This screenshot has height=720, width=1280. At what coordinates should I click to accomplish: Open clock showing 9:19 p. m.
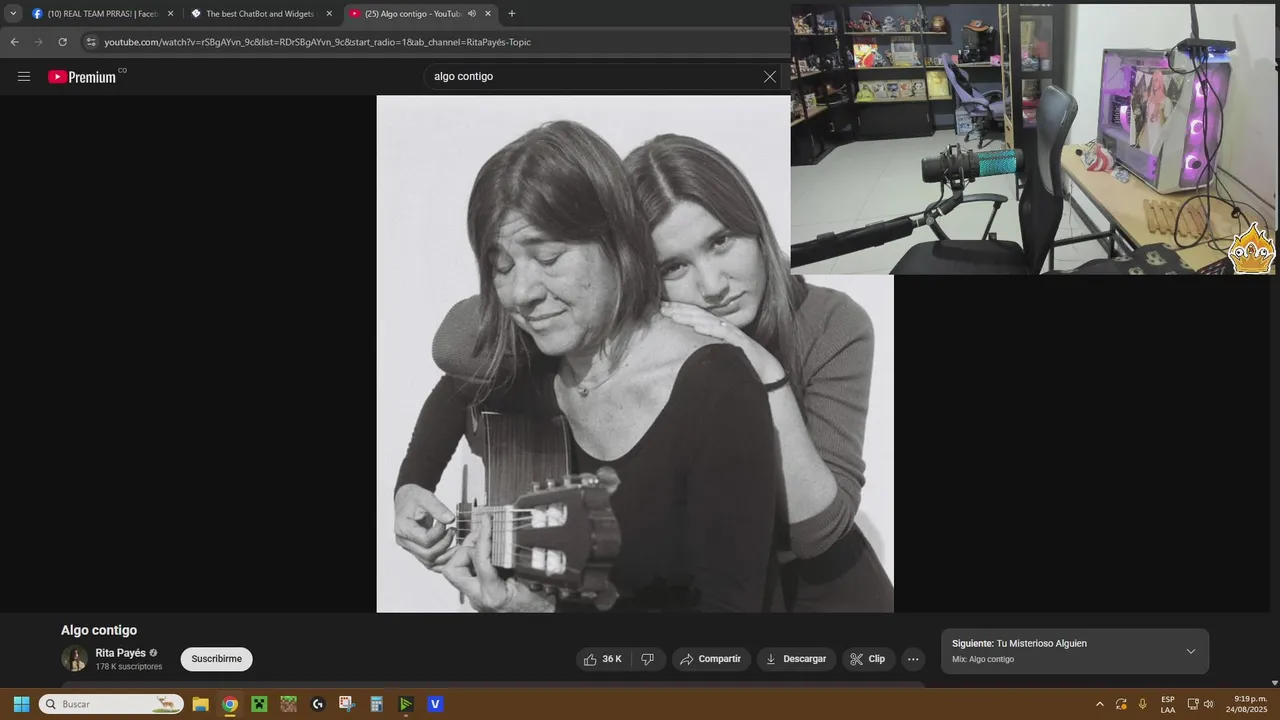[x=1245, y=704]
